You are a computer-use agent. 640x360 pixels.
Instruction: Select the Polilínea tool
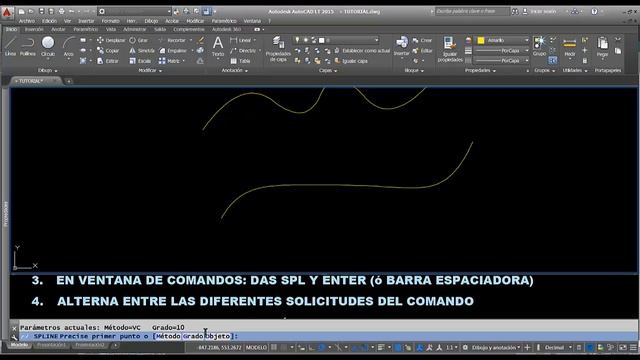(28, 46)
